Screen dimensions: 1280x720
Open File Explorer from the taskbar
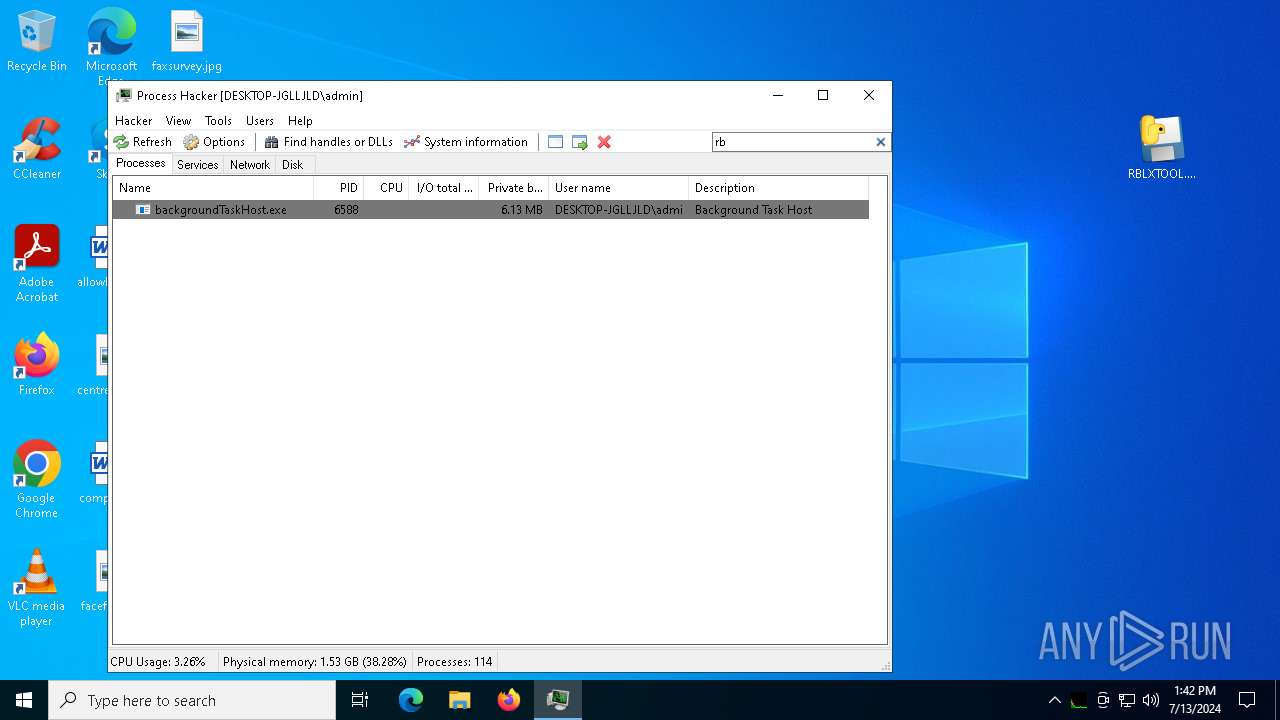pos(460,700)
